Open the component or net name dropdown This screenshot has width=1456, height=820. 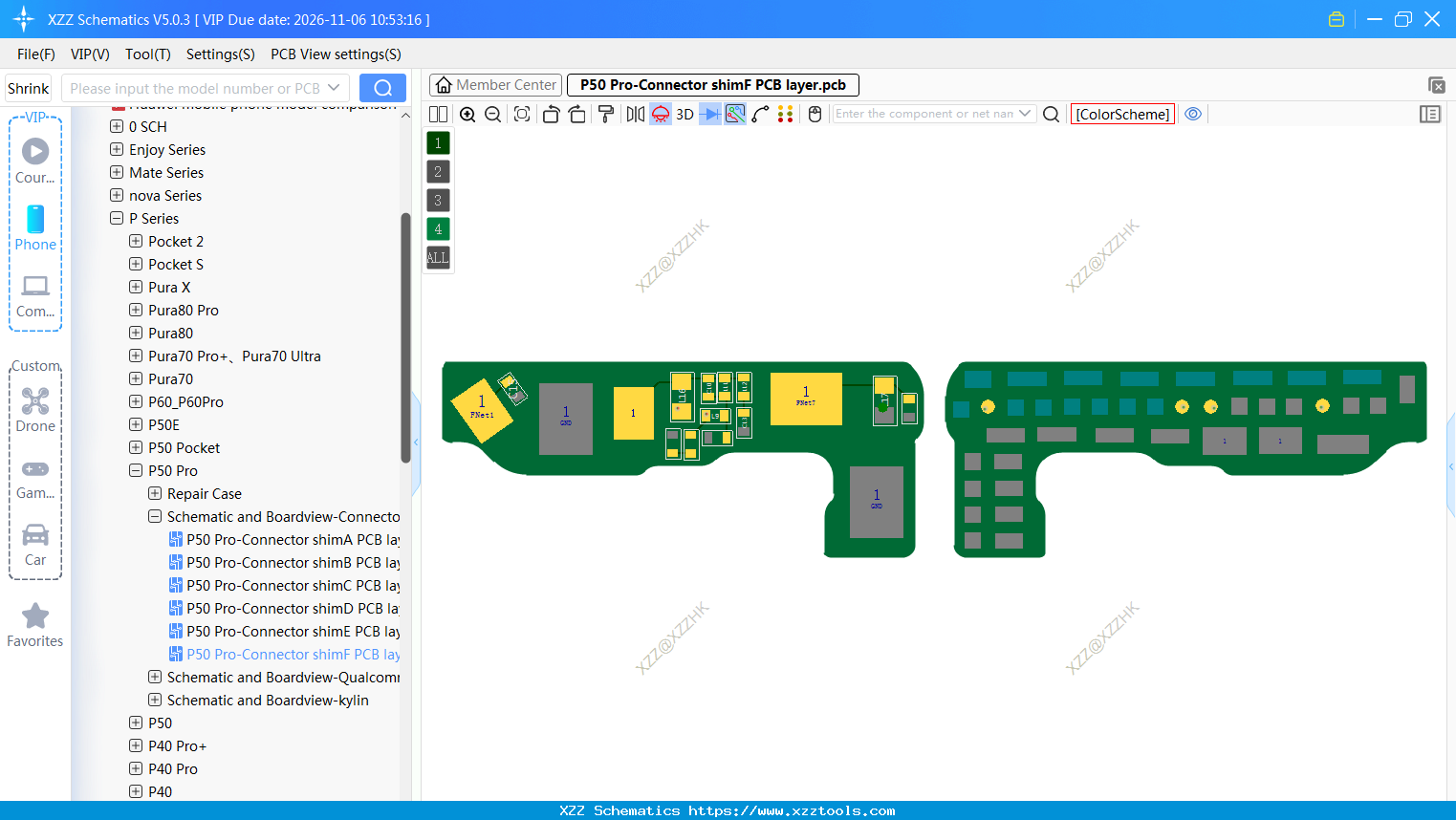point(1025,114)
